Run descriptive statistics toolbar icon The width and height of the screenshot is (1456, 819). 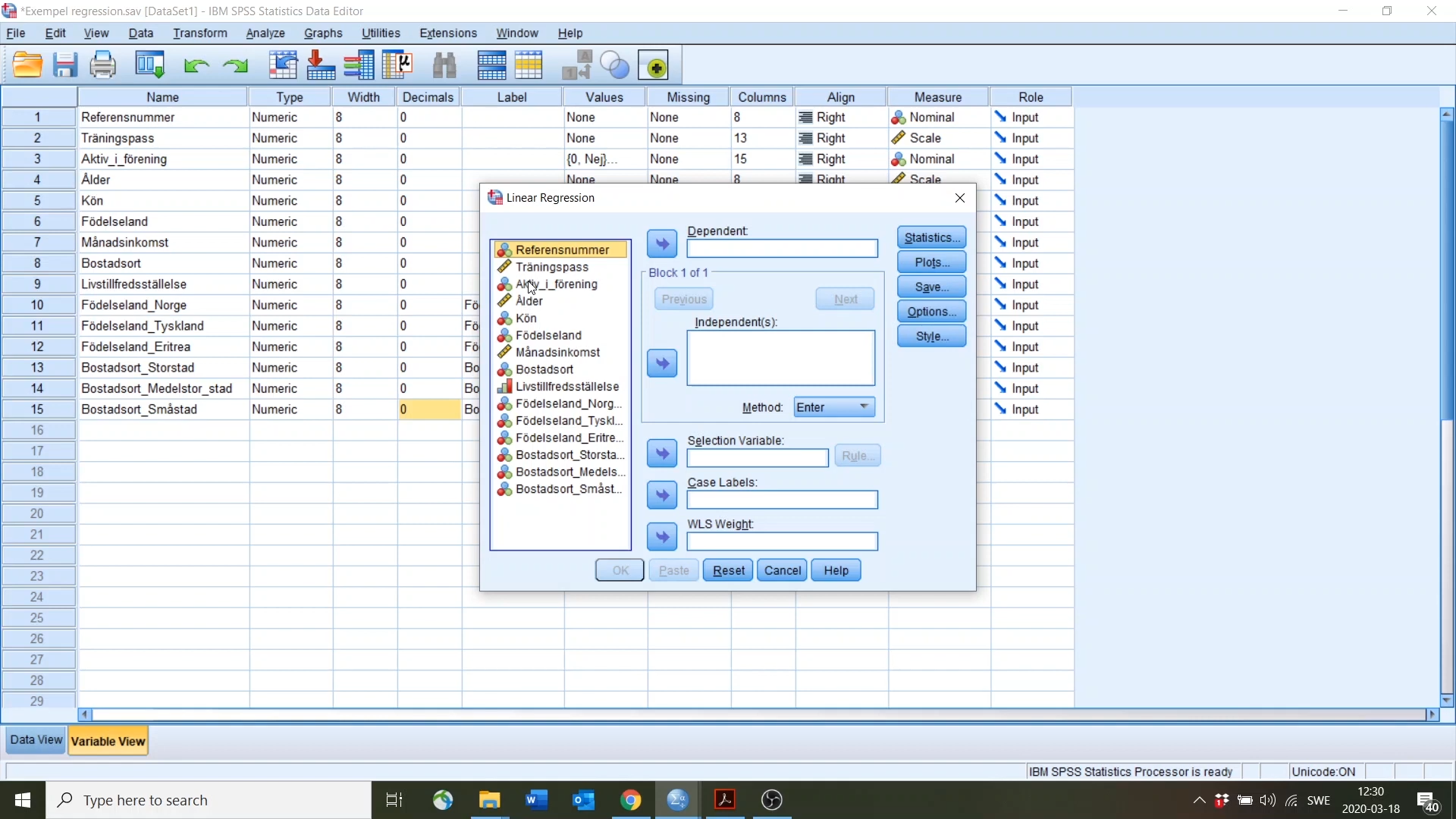pyautogui.click(x=397, y=66)
